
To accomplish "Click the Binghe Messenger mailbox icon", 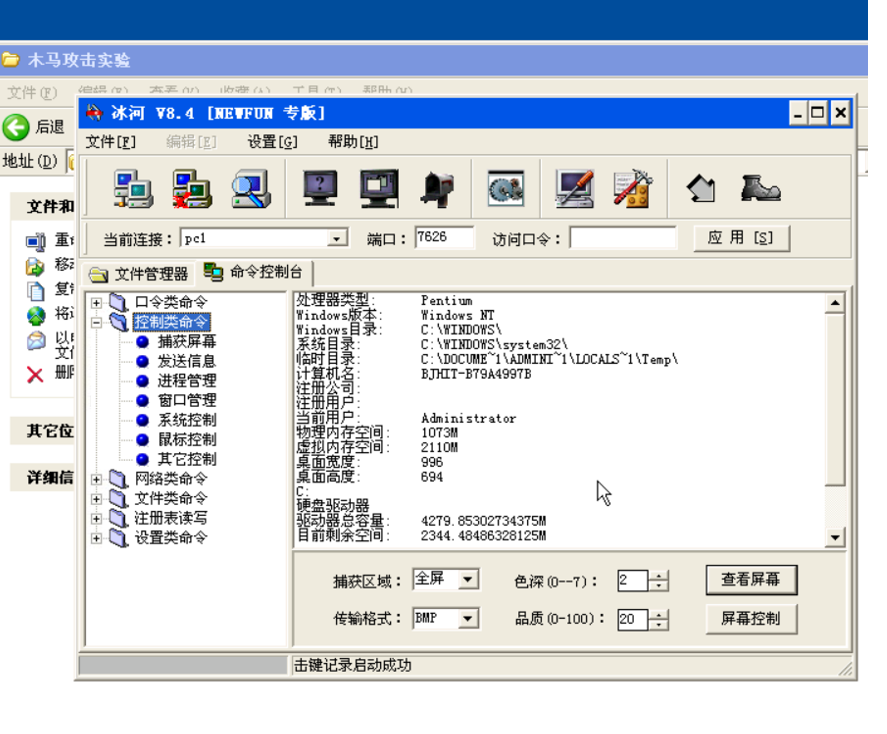I will [437, 189].
